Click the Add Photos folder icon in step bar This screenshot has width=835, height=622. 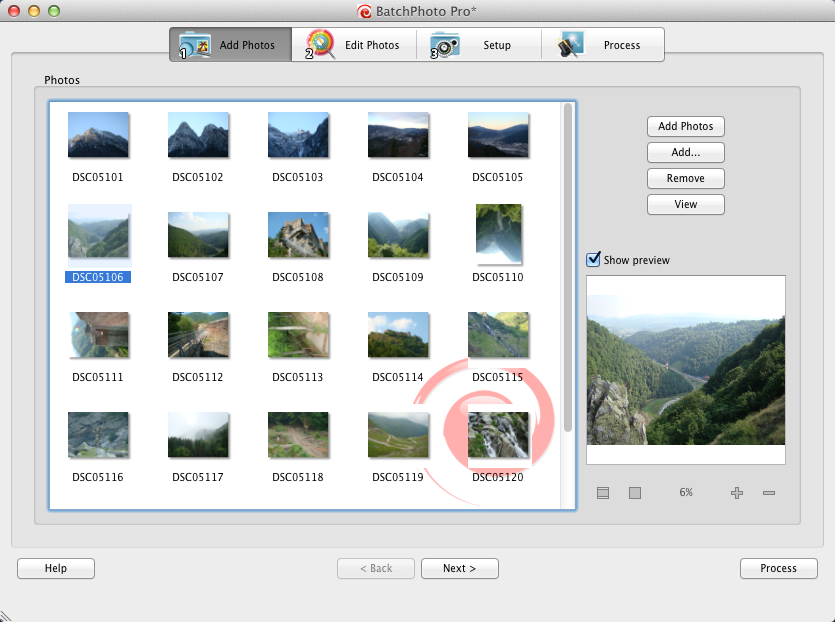(x=195, y=45)
